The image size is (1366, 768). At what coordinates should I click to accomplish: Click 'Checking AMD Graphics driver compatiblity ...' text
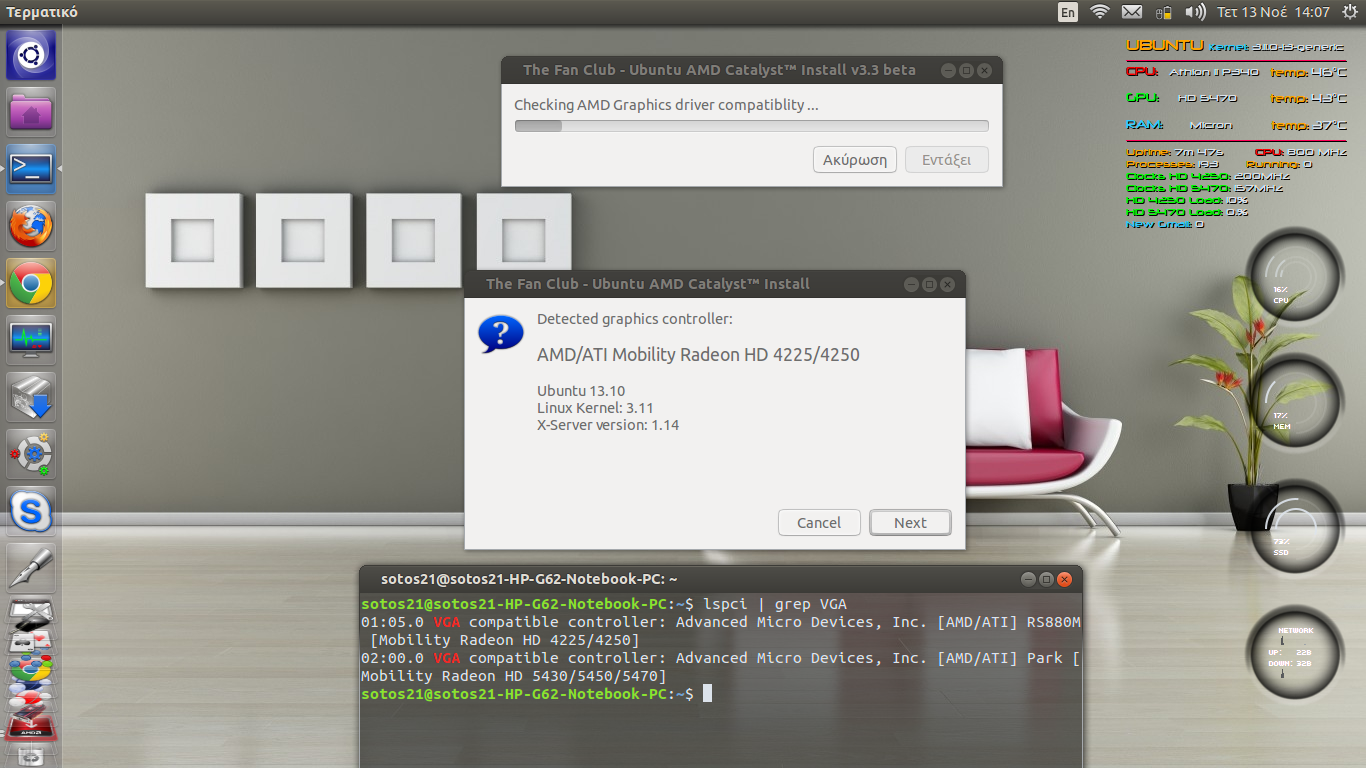666,104
